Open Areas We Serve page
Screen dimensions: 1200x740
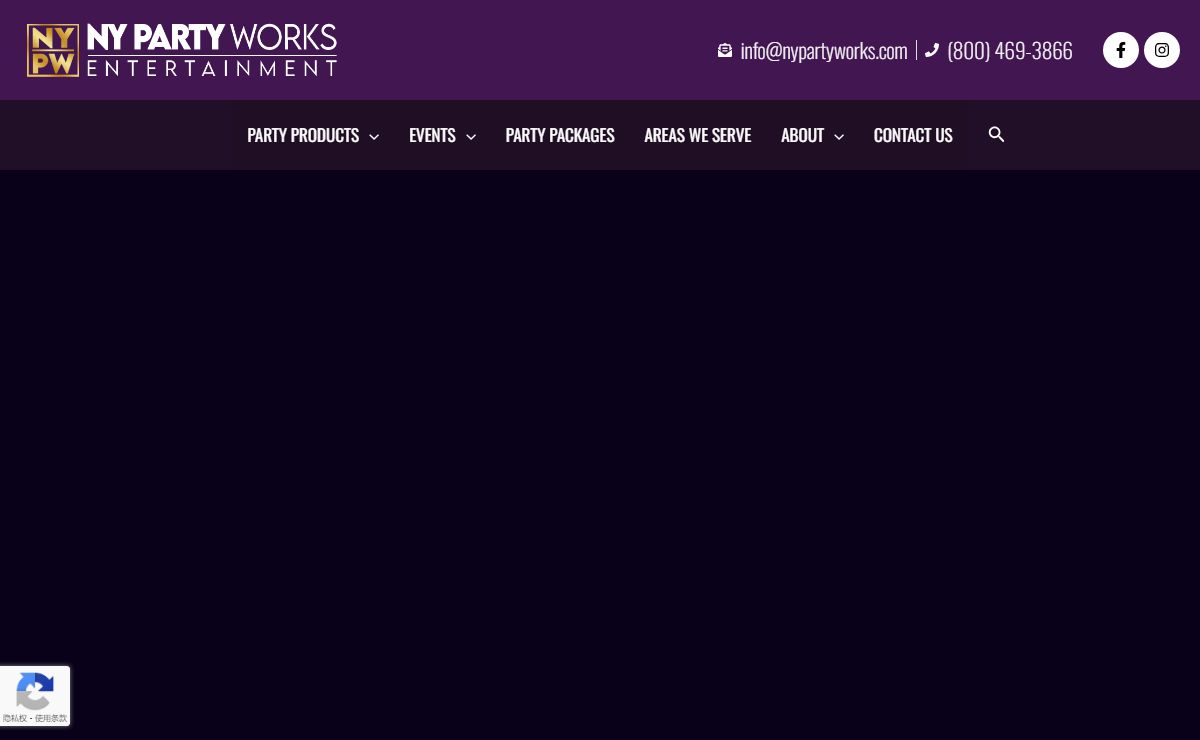[x=698, y=135]
